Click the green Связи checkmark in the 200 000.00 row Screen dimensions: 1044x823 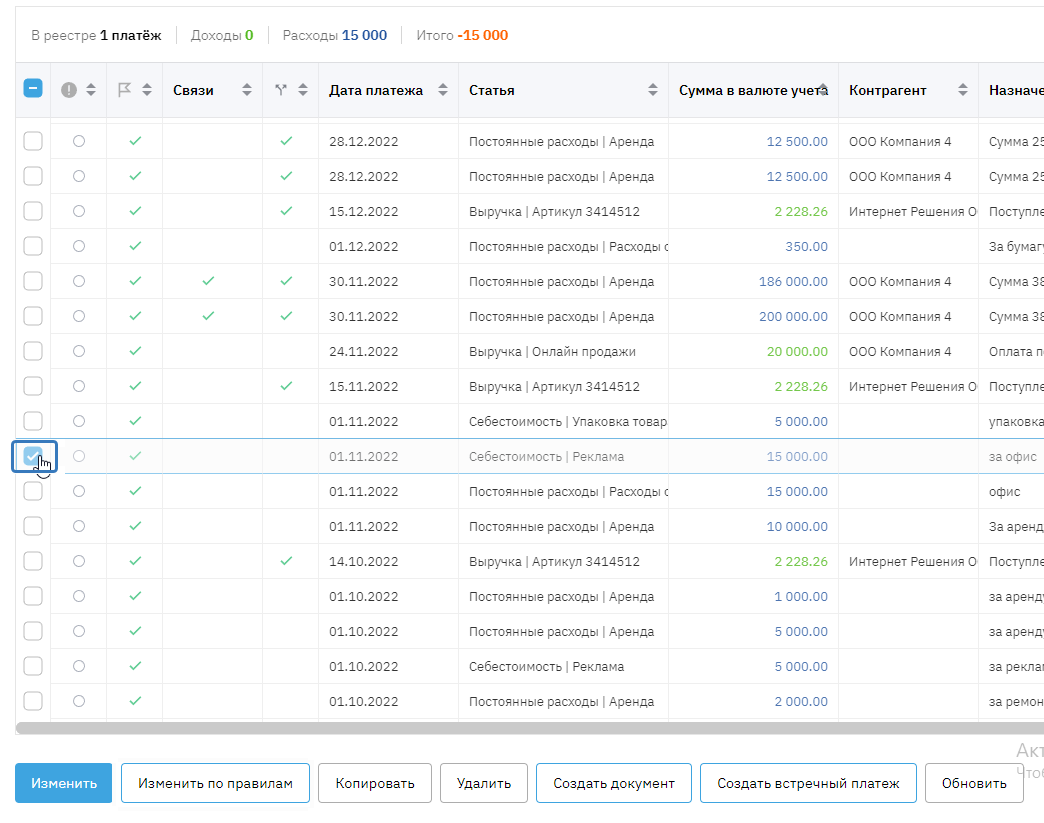[208, 316]
